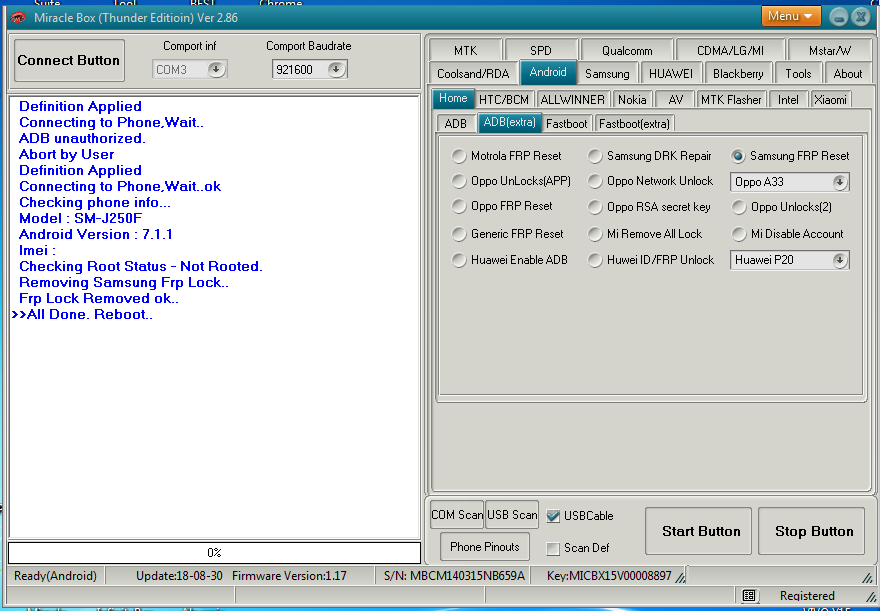
Task: Switch to the Samsung tab
Action: click(607, 73)
